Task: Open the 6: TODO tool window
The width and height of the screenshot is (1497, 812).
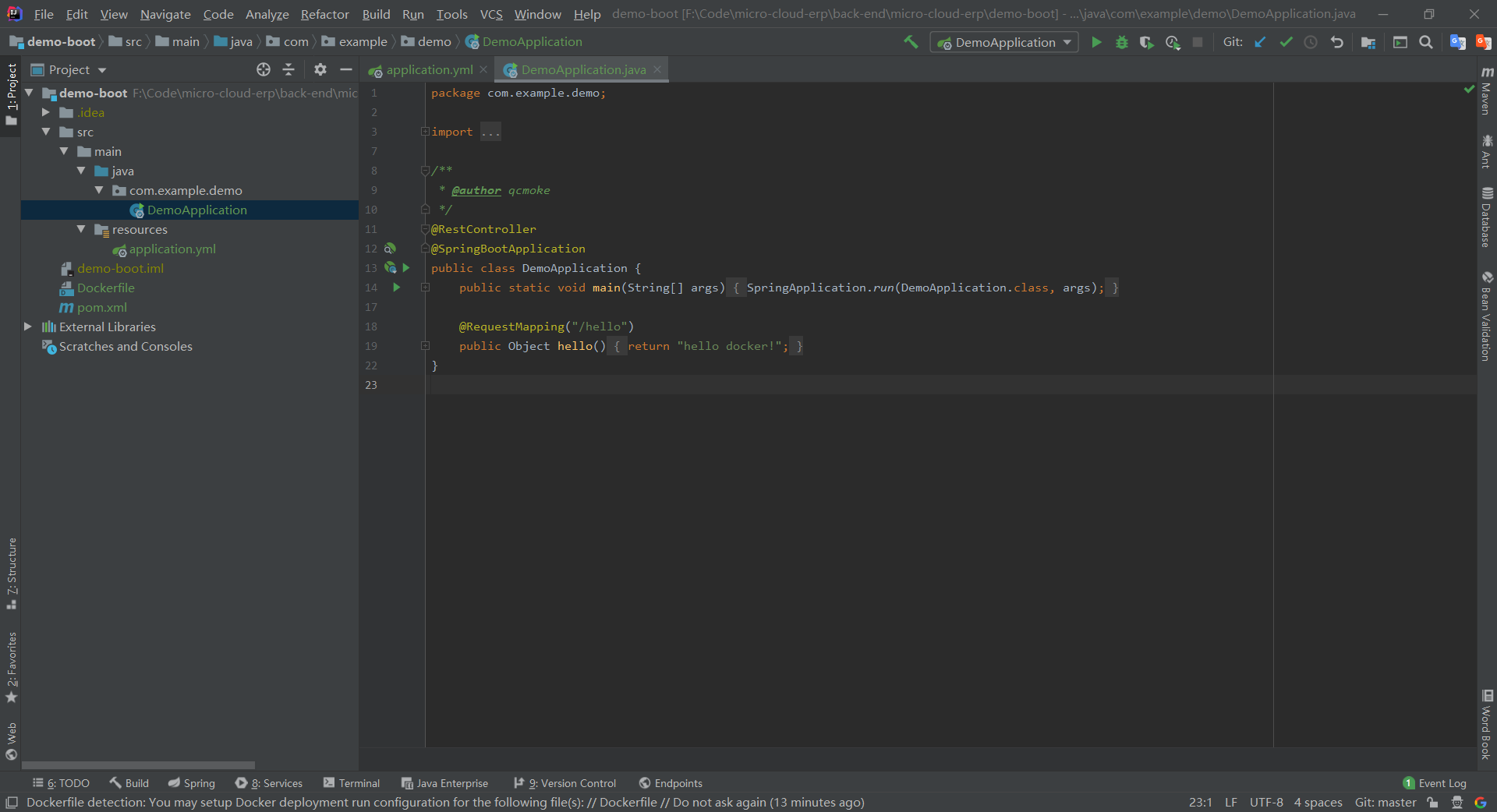Action: click(x=61, y=783)
